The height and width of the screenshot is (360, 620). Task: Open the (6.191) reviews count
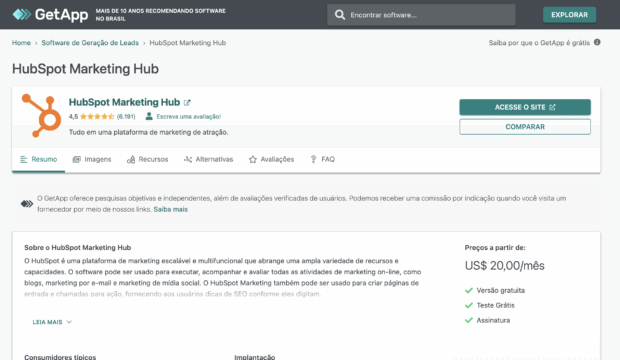coord(126,116)
